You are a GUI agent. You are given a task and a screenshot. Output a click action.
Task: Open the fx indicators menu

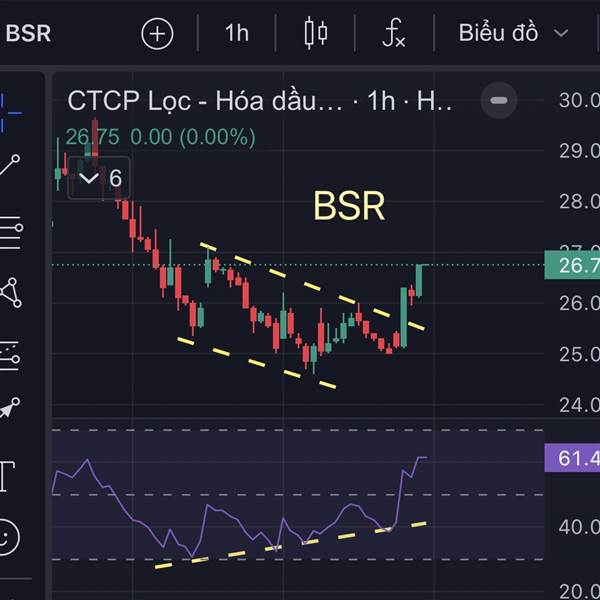394,33
